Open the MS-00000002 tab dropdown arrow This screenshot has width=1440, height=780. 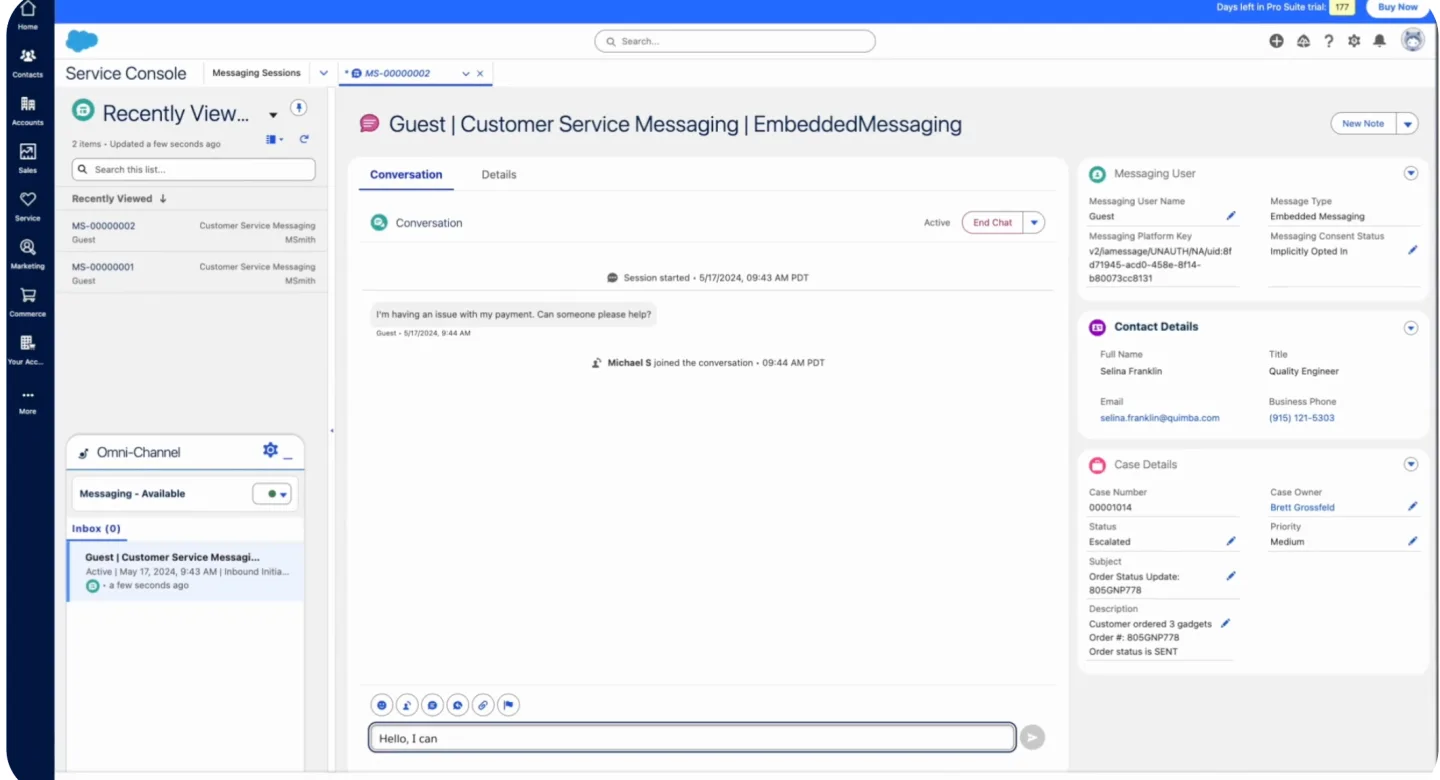pos(465,74)
